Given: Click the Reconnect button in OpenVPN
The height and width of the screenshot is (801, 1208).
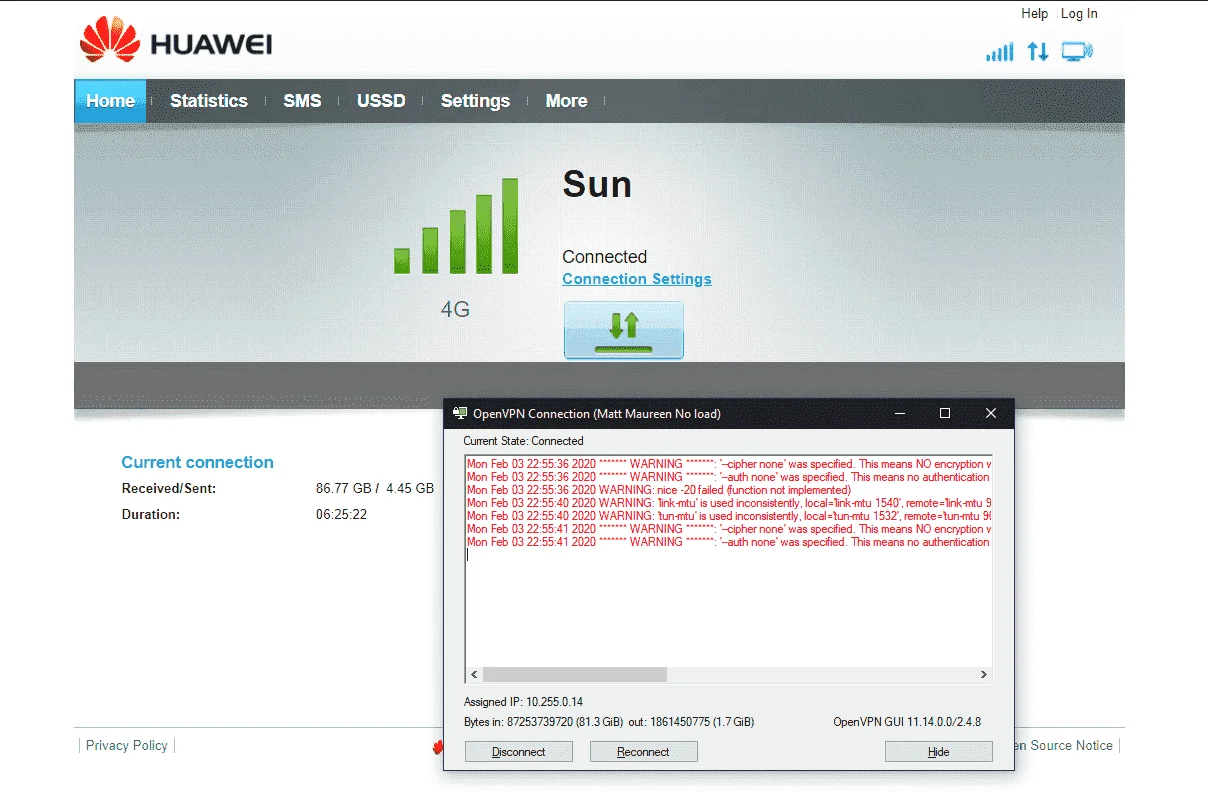Looking at the screenshot, I should (643, 752).
